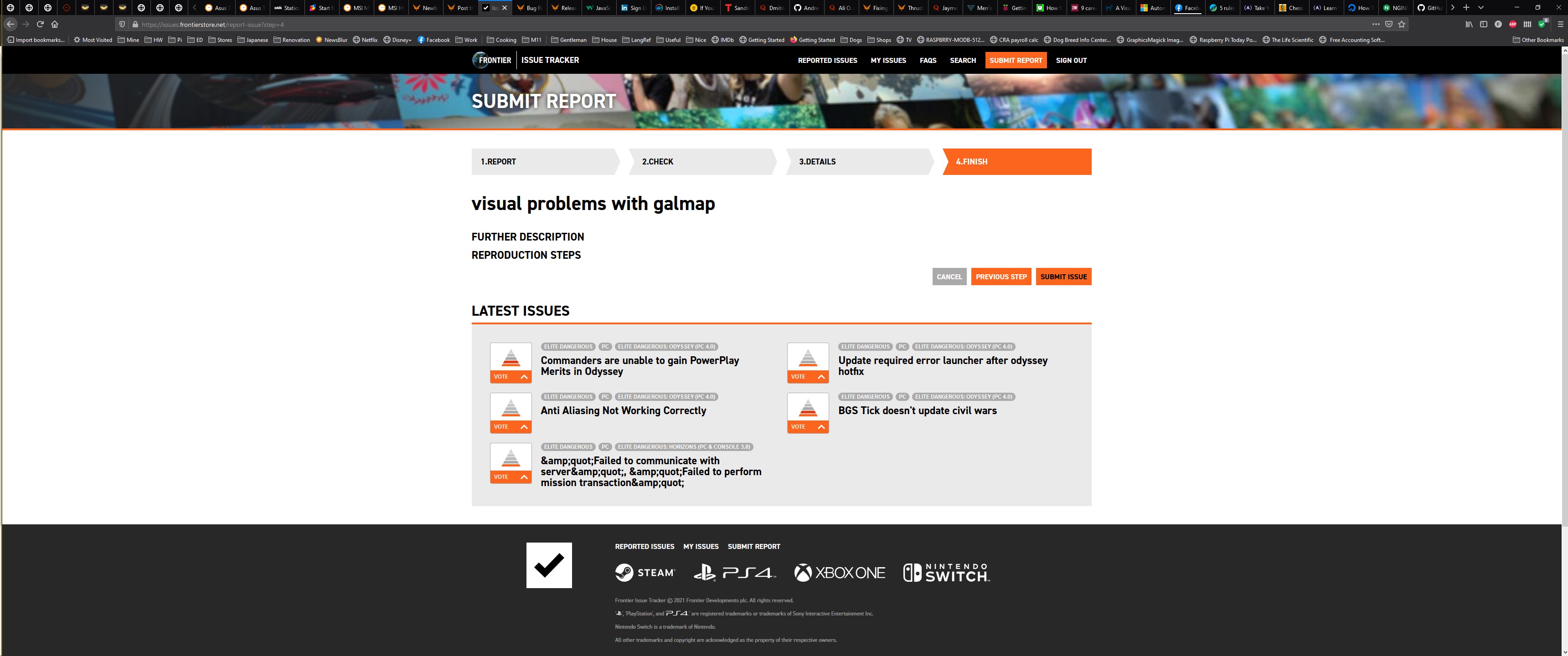Open the green checkmark shield extension
This screenshot has width=1568, height=656.
[1542, 24]
